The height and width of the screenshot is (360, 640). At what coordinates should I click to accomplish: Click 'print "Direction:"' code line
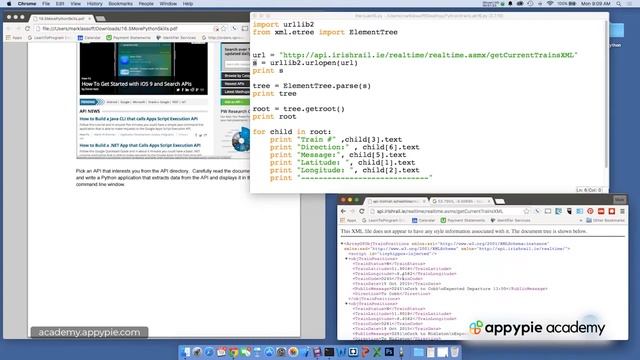[344, 147]
